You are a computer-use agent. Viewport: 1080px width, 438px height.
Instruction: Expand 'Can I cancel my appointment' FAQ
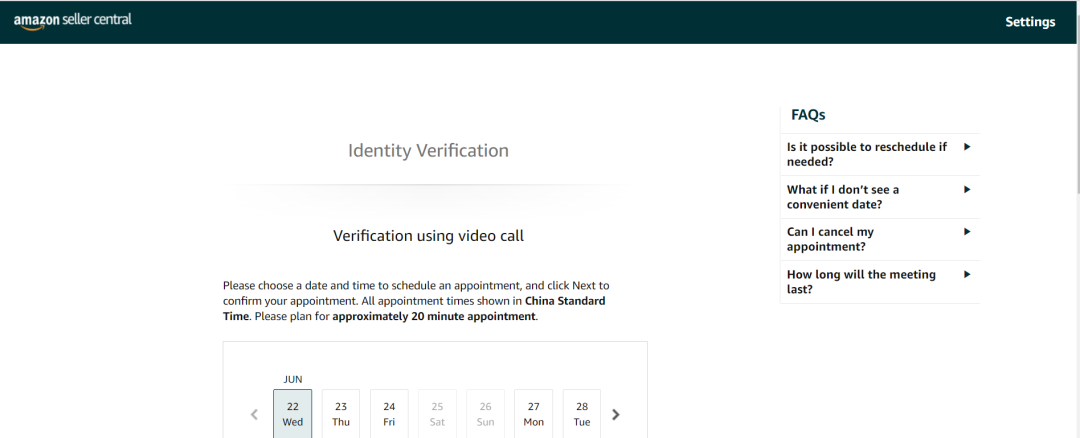[880, 240]
